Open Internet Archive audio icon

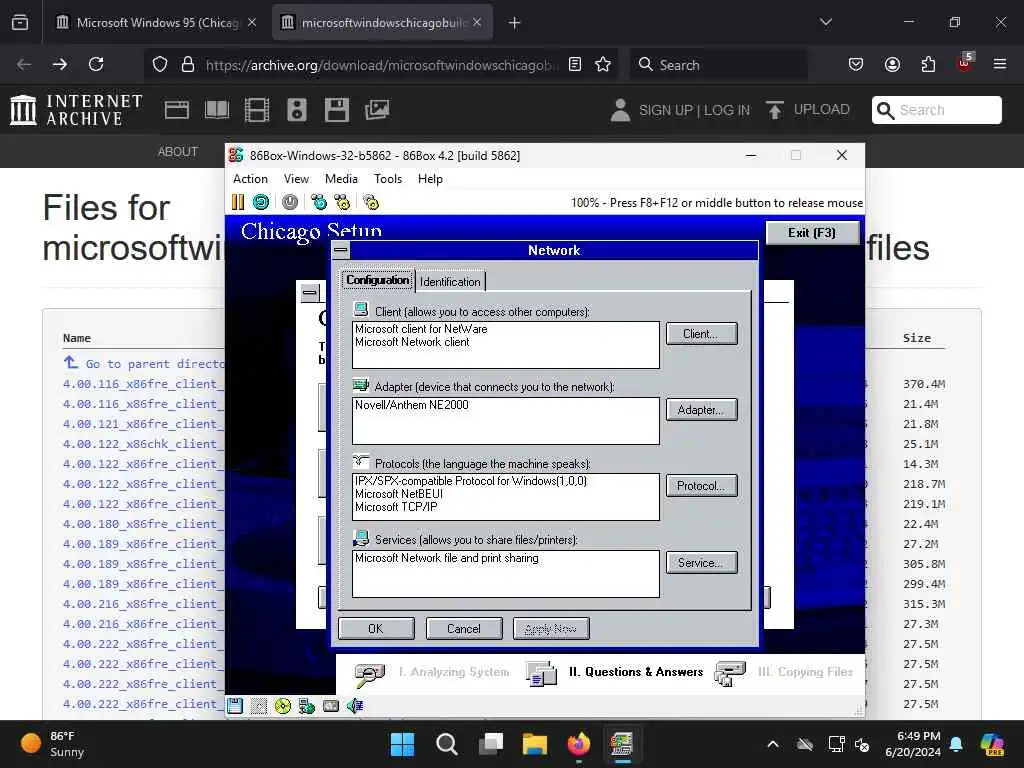[x=296, y=110]
